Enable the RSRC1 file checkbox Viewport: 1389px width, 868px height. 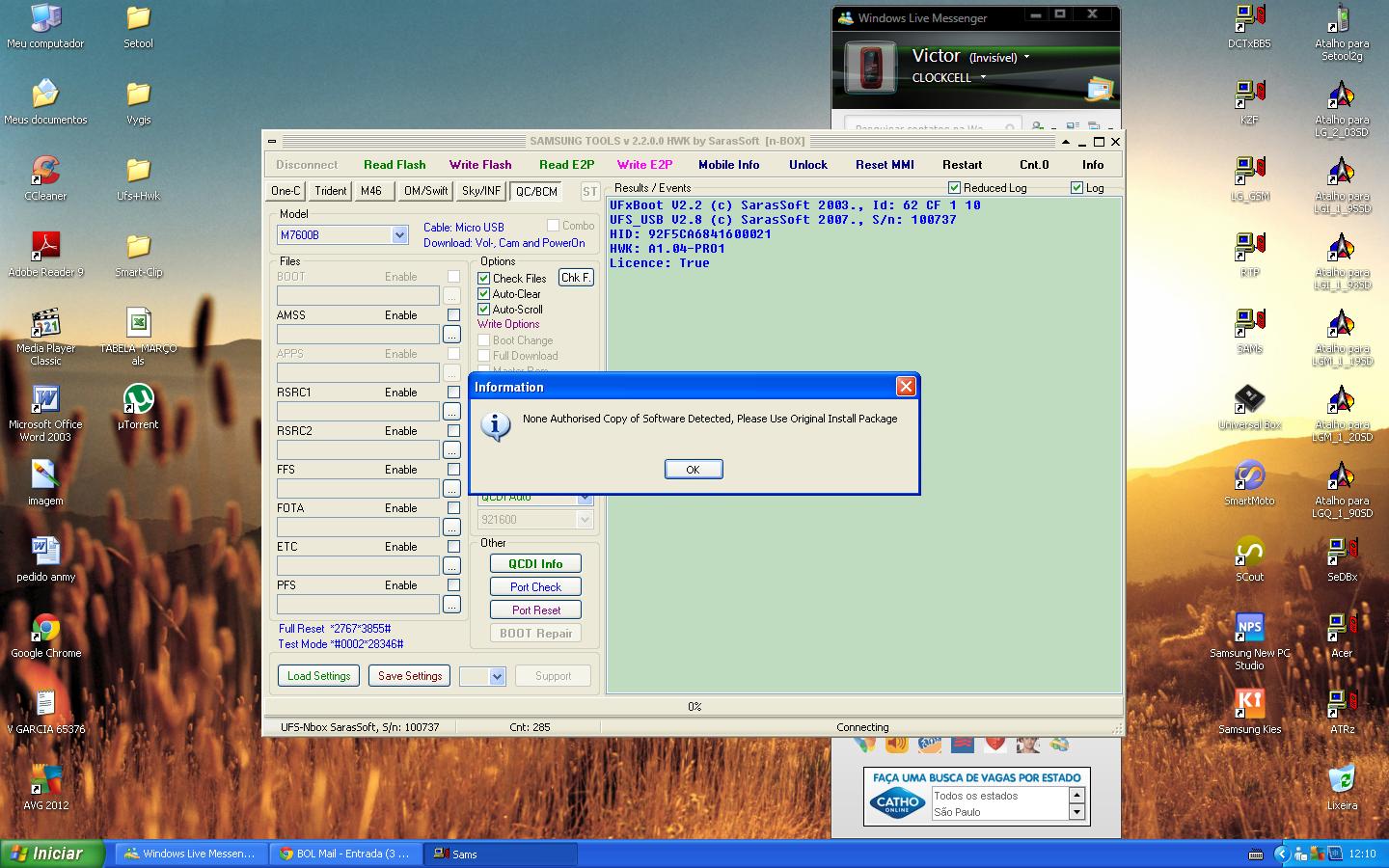pyautogui.click(x=453, y=393)
